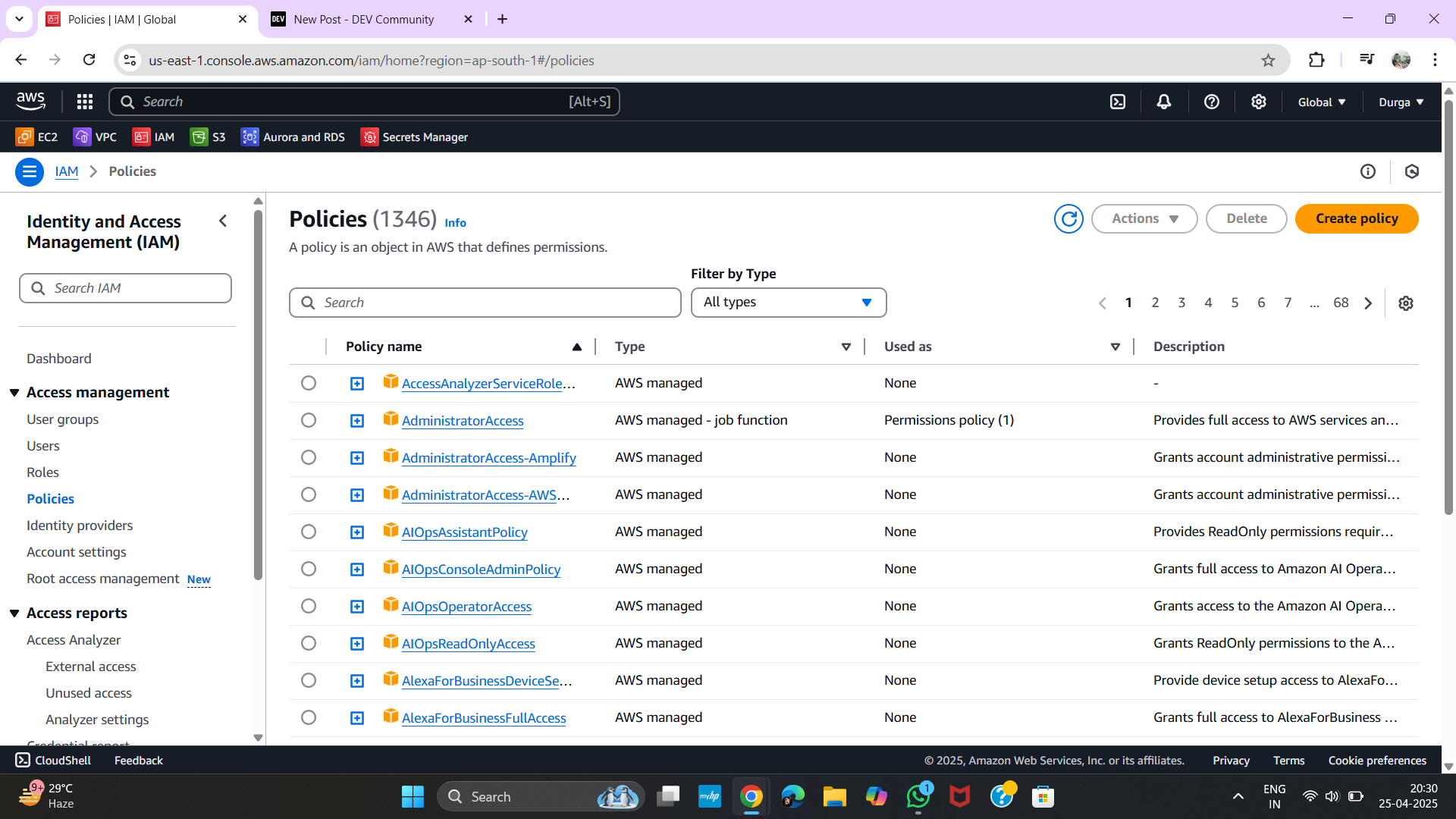The width and height of the screenshot is (1456, 819).
Task: Expand the AdministratorAccess policy row details
Action: pos(357,421)
